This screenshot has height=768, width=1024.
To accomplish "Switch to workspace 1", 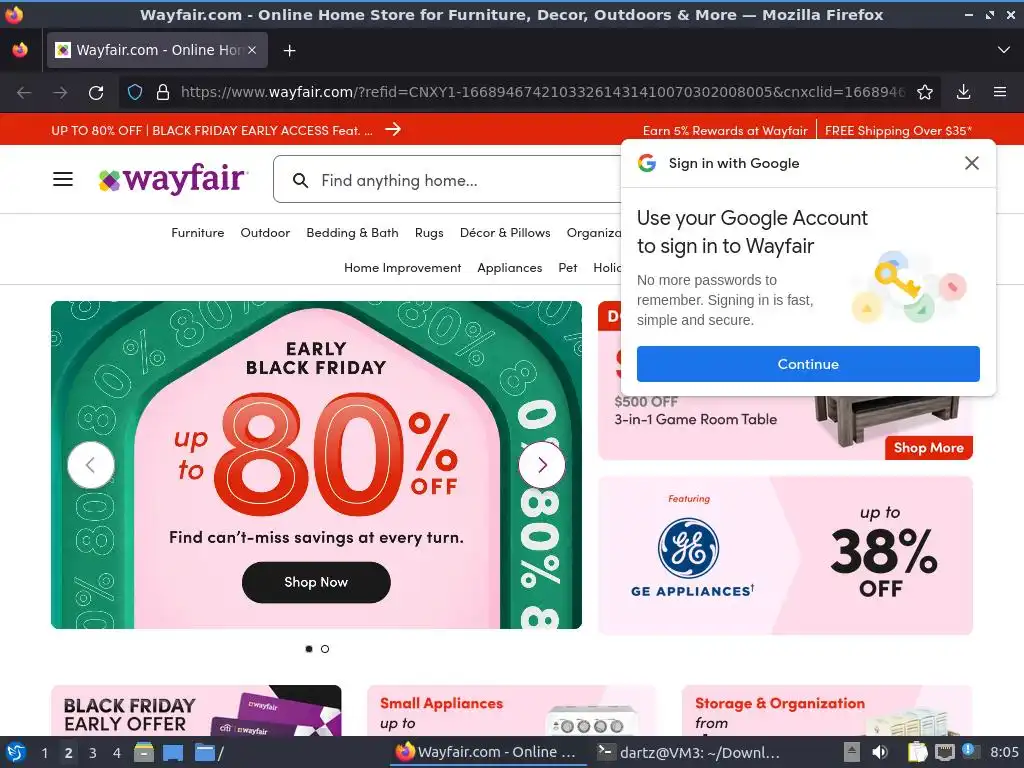I will (x=44, y=752).
